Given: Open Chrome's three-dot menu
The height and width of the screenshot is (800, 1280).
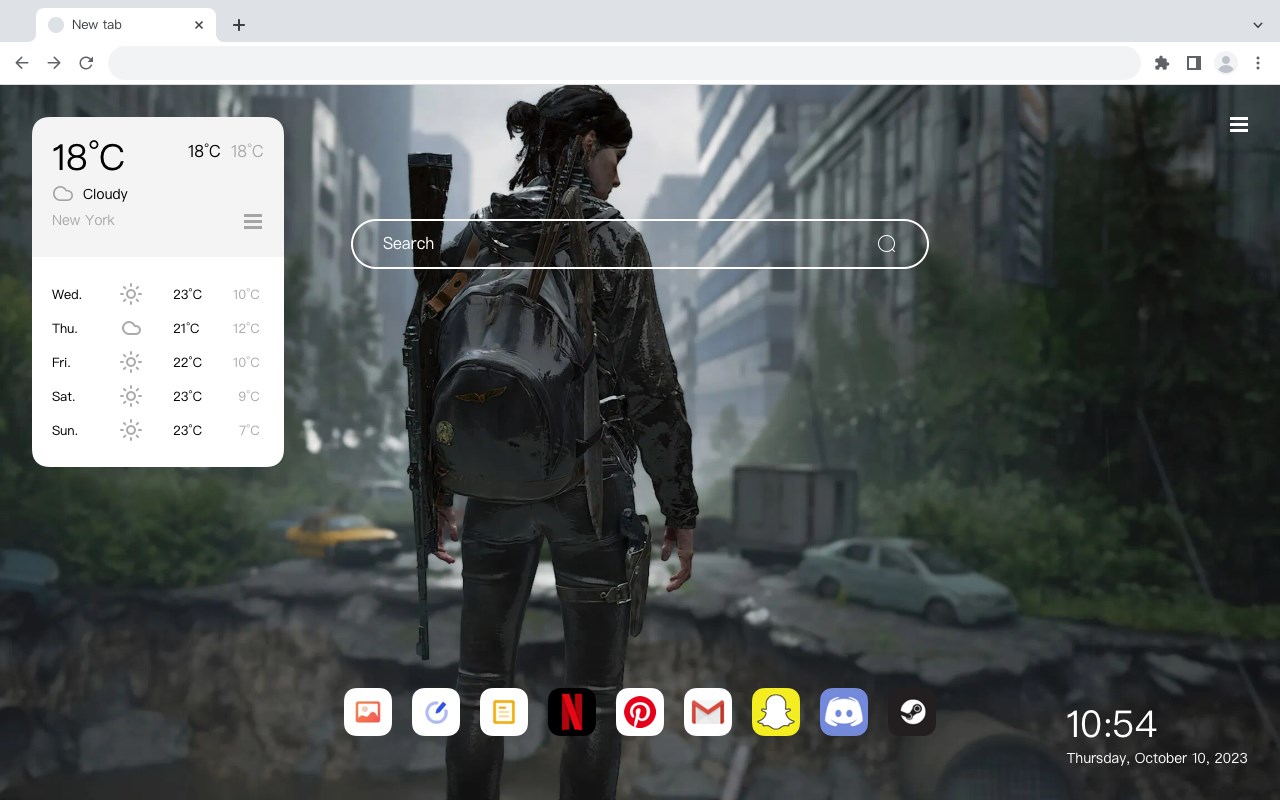Looking at the screenshot, I should 1258,63.
